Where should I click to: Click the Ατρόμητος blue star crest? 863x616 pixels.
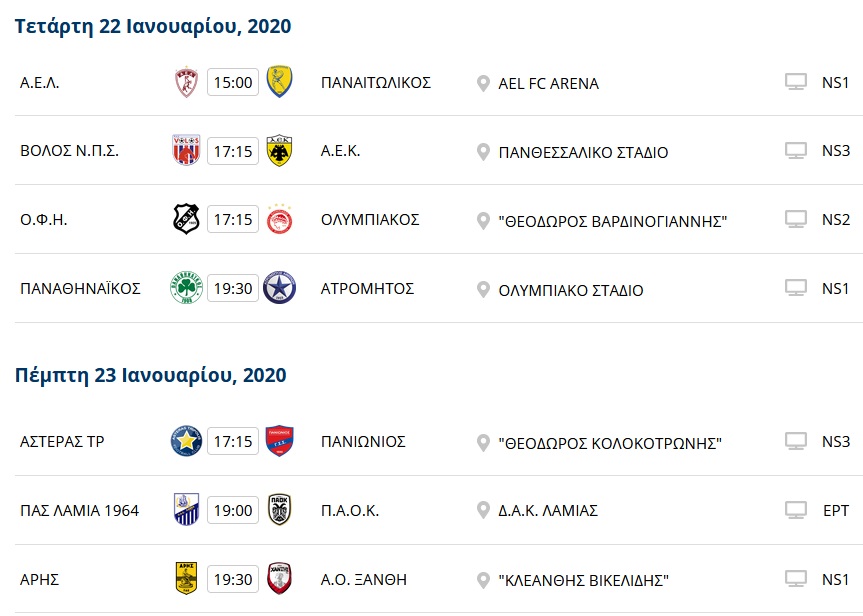tap(279, 288)
